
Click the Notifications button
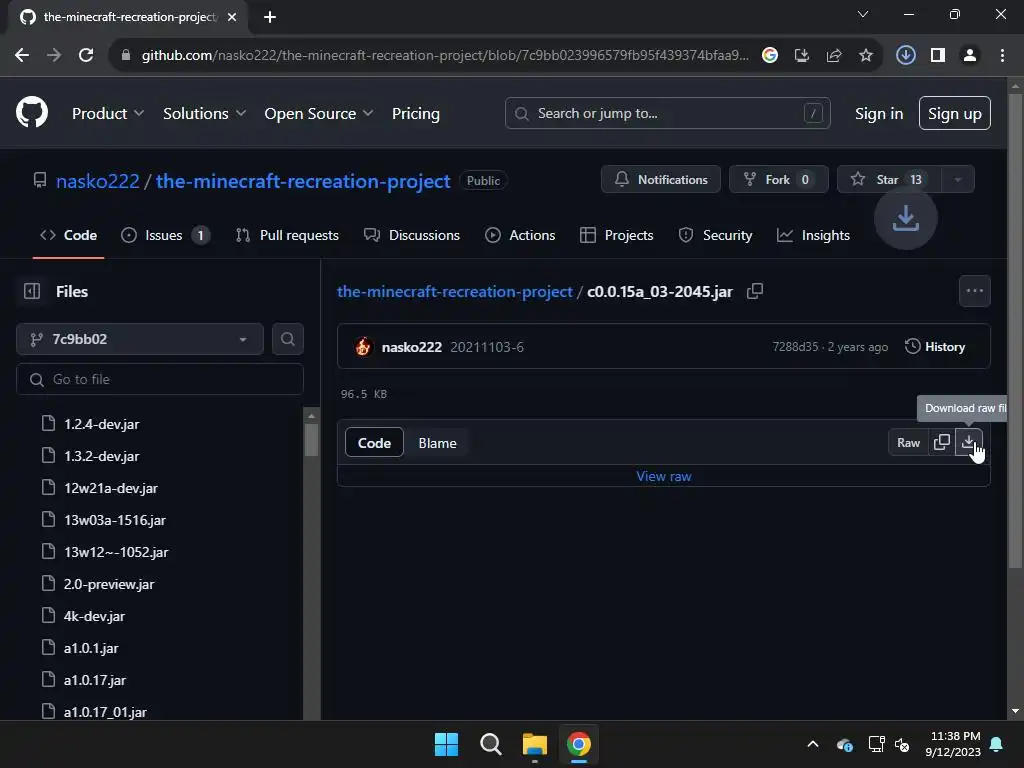661,180
